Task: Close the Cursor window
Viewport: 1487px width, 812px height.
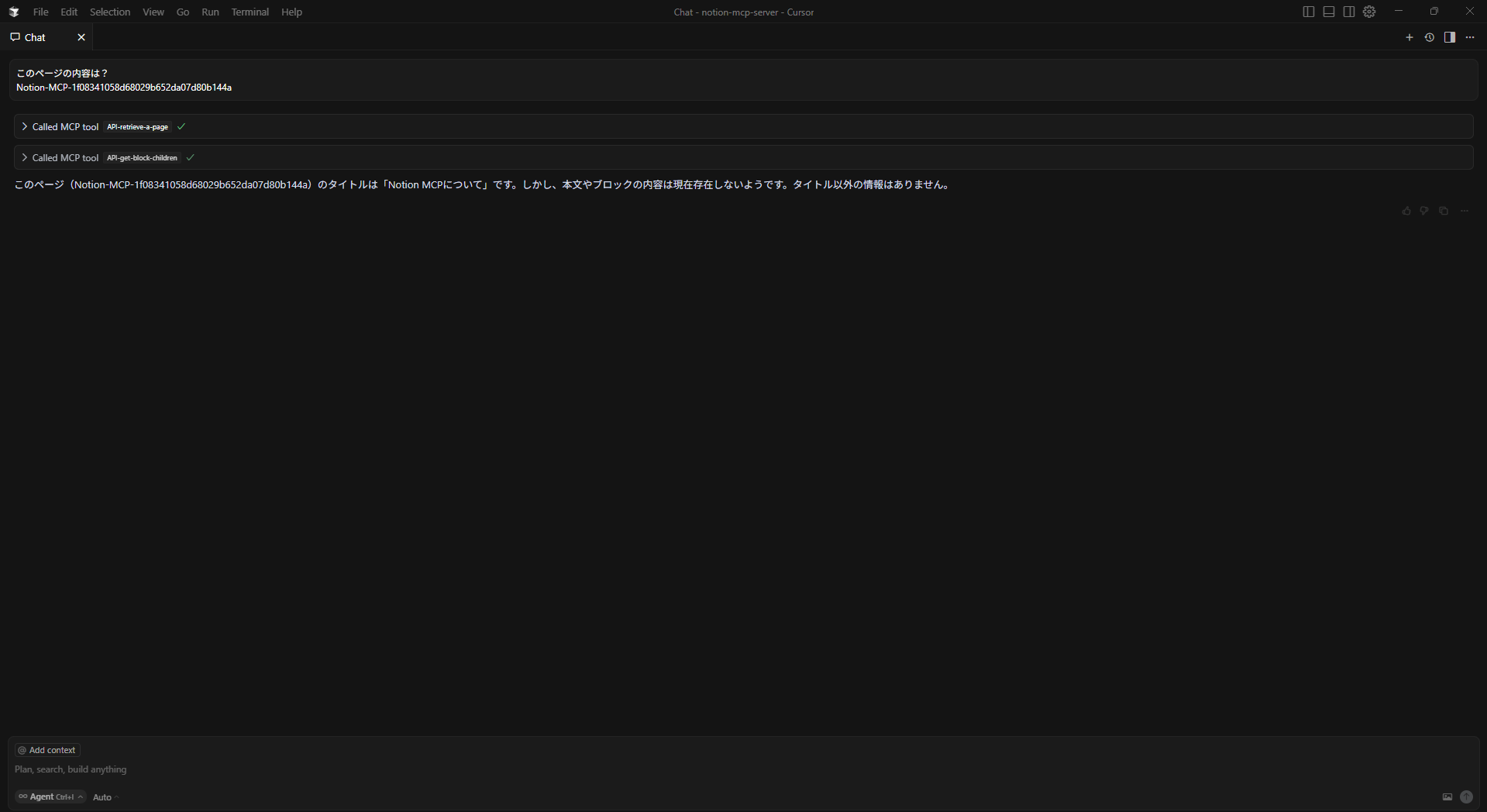Action: pos(1470,12)
